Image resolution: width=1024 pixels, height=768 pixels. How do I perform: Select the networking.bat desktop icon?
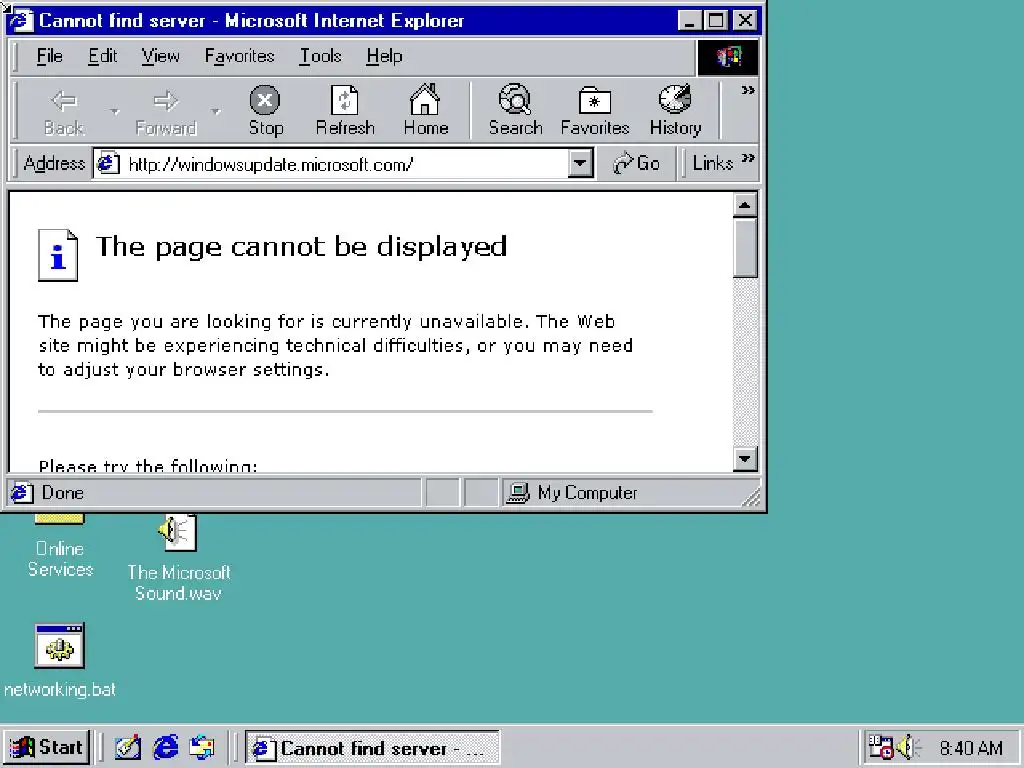(x=59, y=661)
